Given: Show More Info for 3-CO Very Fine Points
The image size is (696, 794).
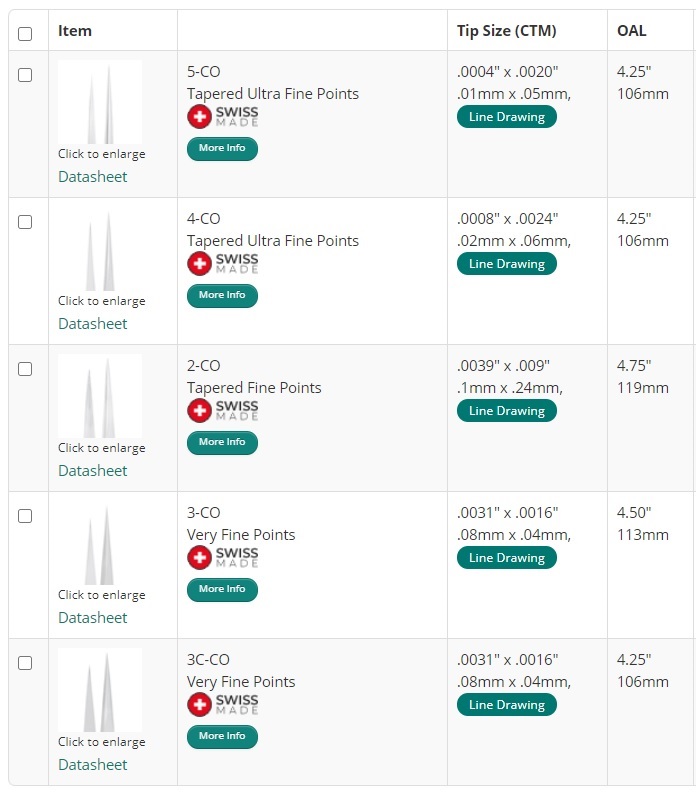Looking at the screenshot, I should pyautogui.click(x=222, y=590).
